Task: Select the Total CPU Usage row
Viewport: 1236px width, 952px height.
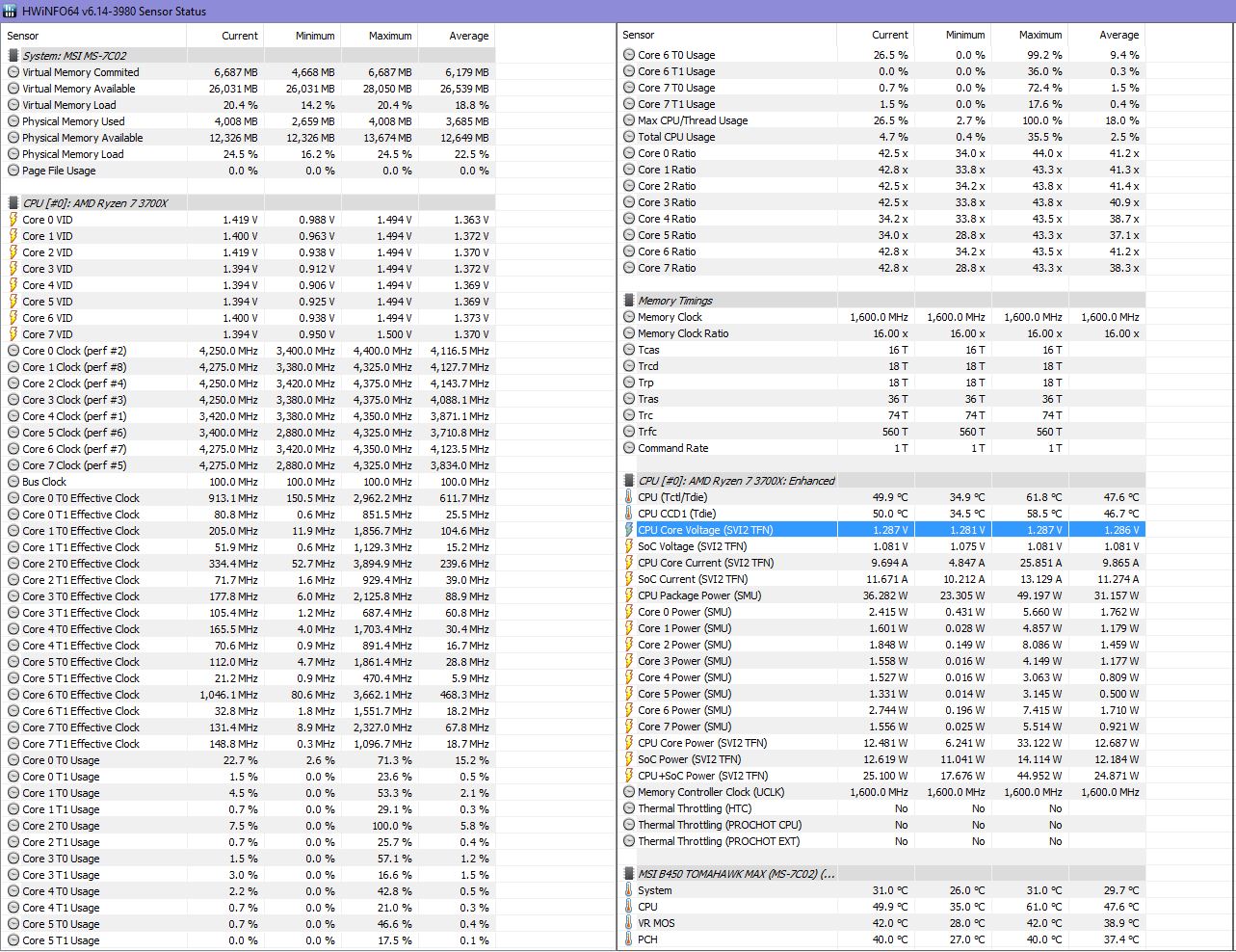Action: (x=881, y=137)
